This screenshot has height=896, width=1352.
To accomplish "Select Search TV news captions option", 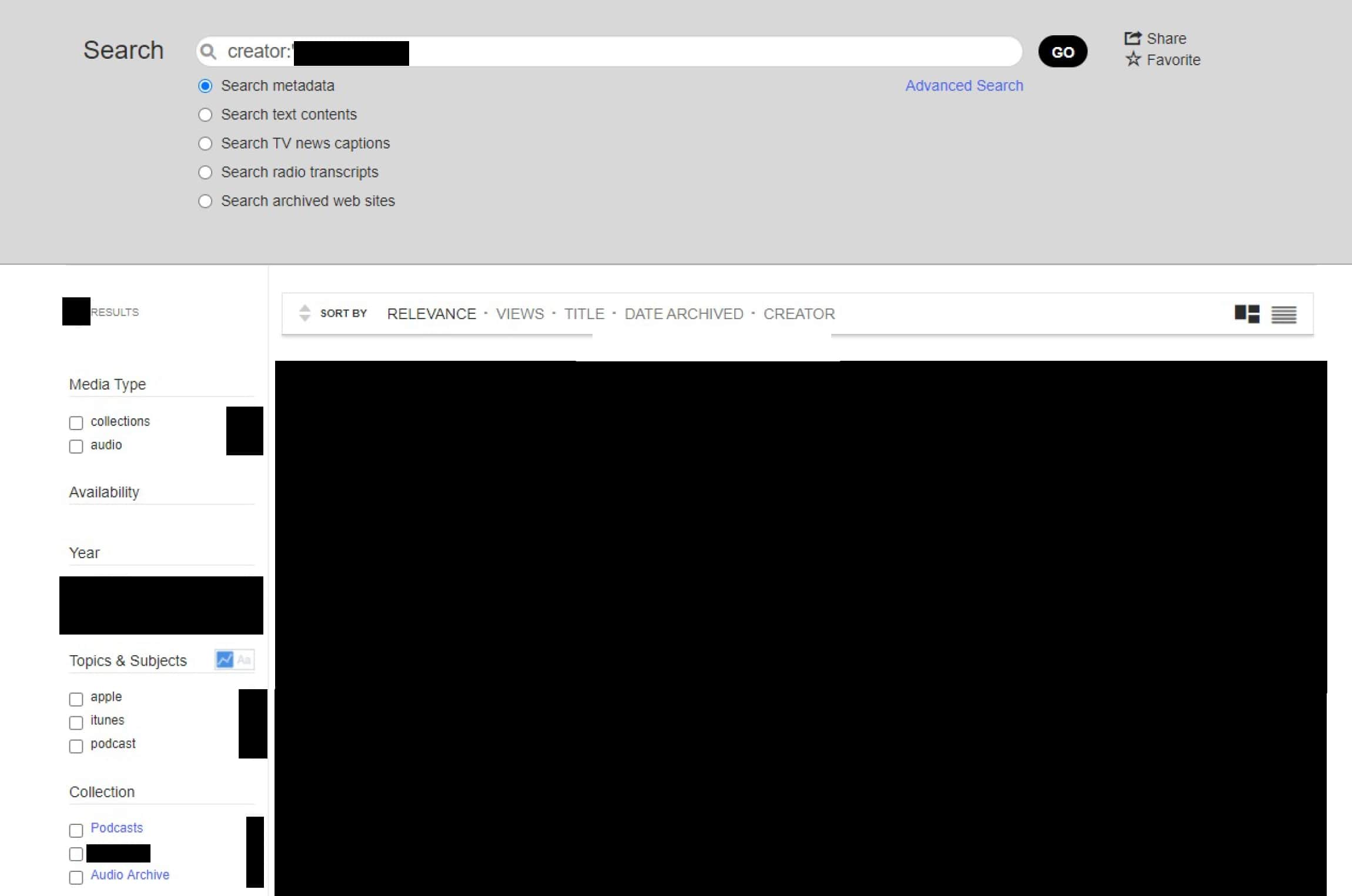I will (205, 143).
